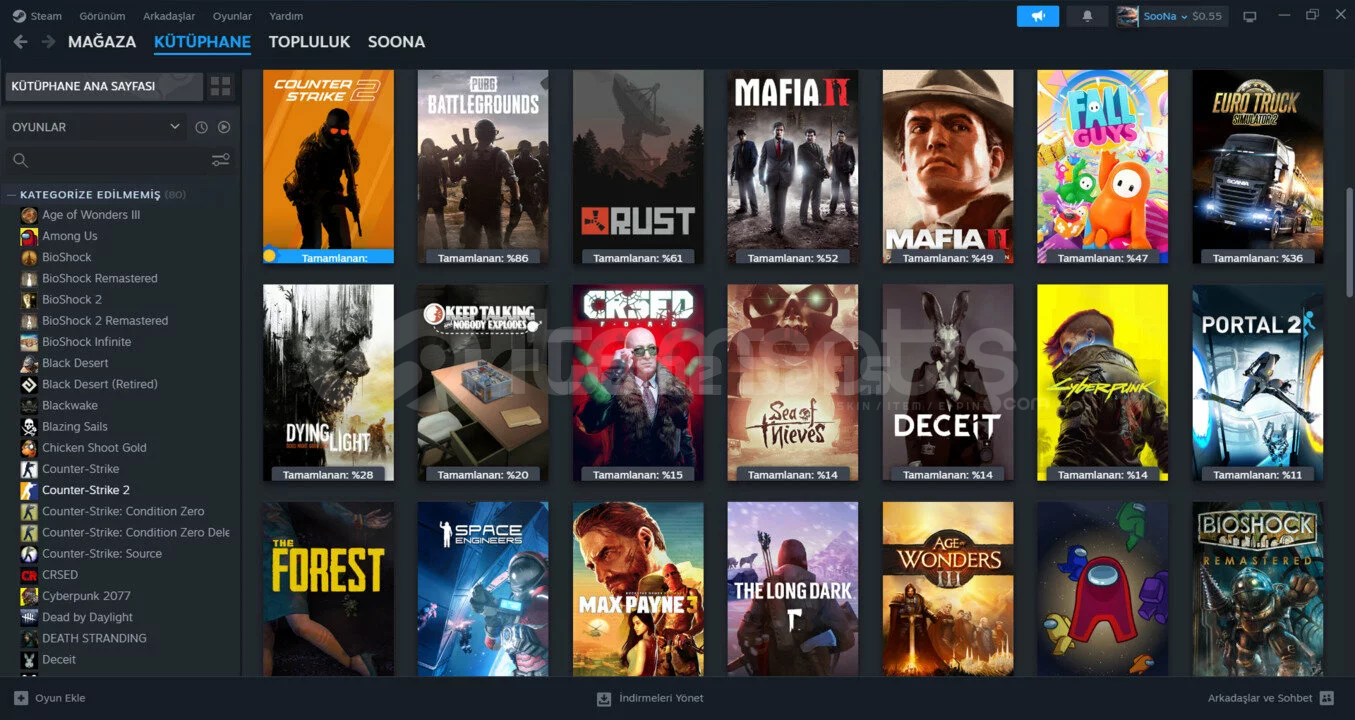Viewport: 1355px width, 720px height.
Task: Open the Görünüm menu
Action: [102, 16]
